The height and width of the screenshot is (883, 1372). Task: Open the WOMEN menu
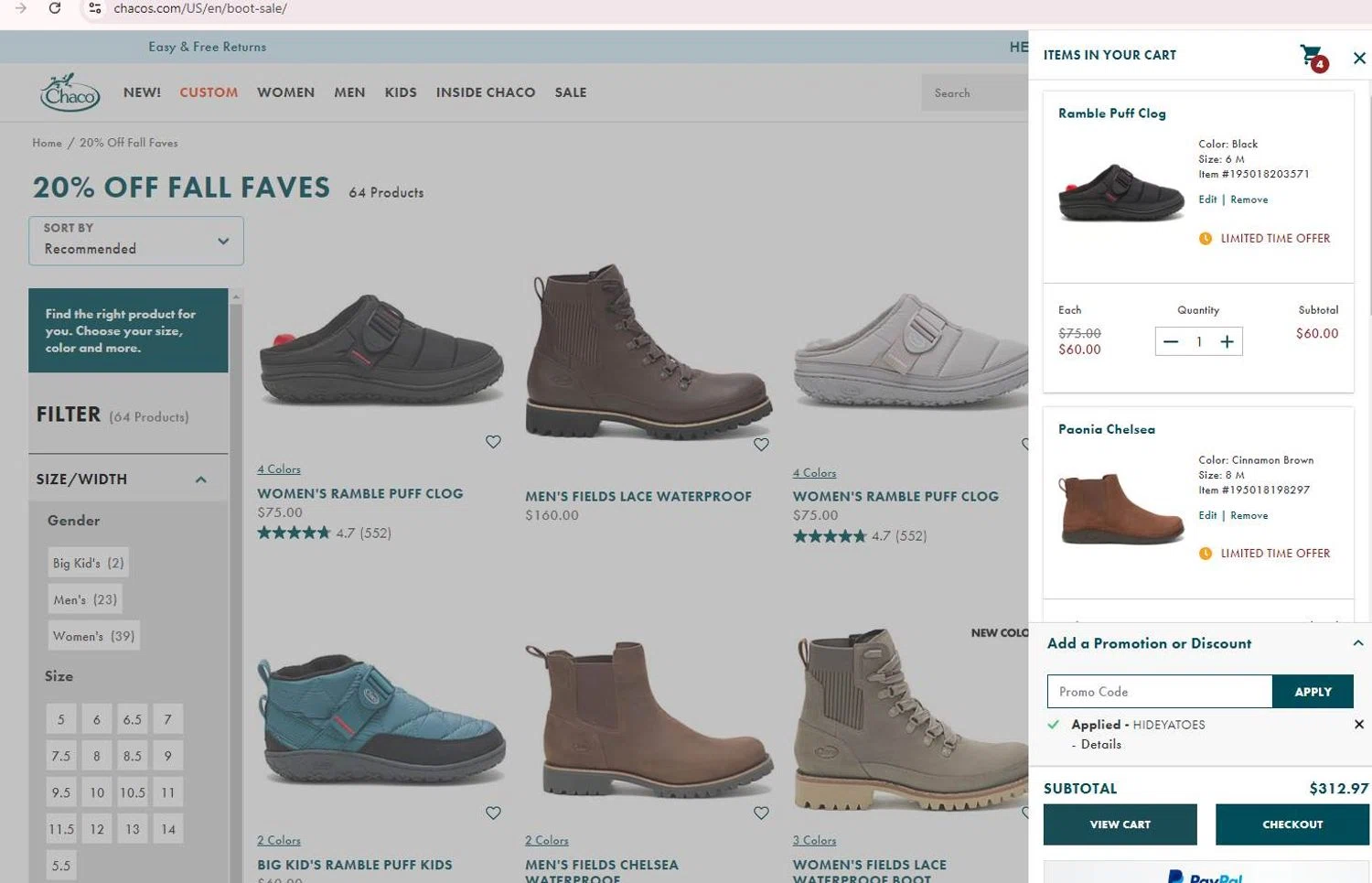(x=285, y=92)
